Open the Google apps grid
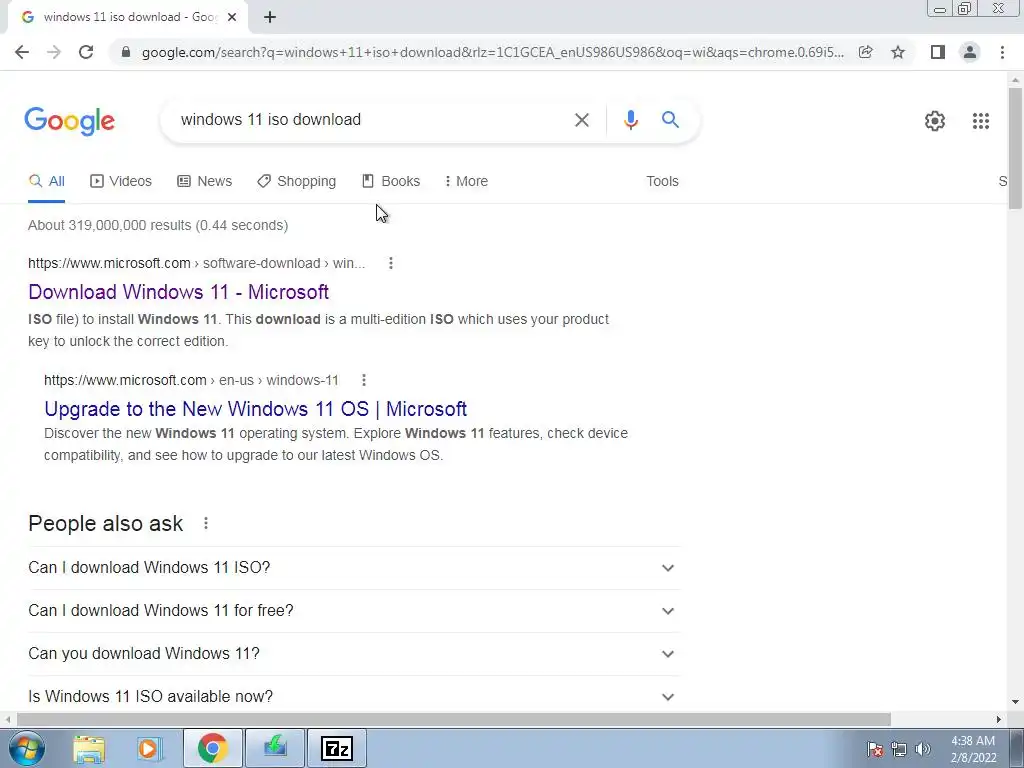1024x768 pixels. tap(980, 121)
